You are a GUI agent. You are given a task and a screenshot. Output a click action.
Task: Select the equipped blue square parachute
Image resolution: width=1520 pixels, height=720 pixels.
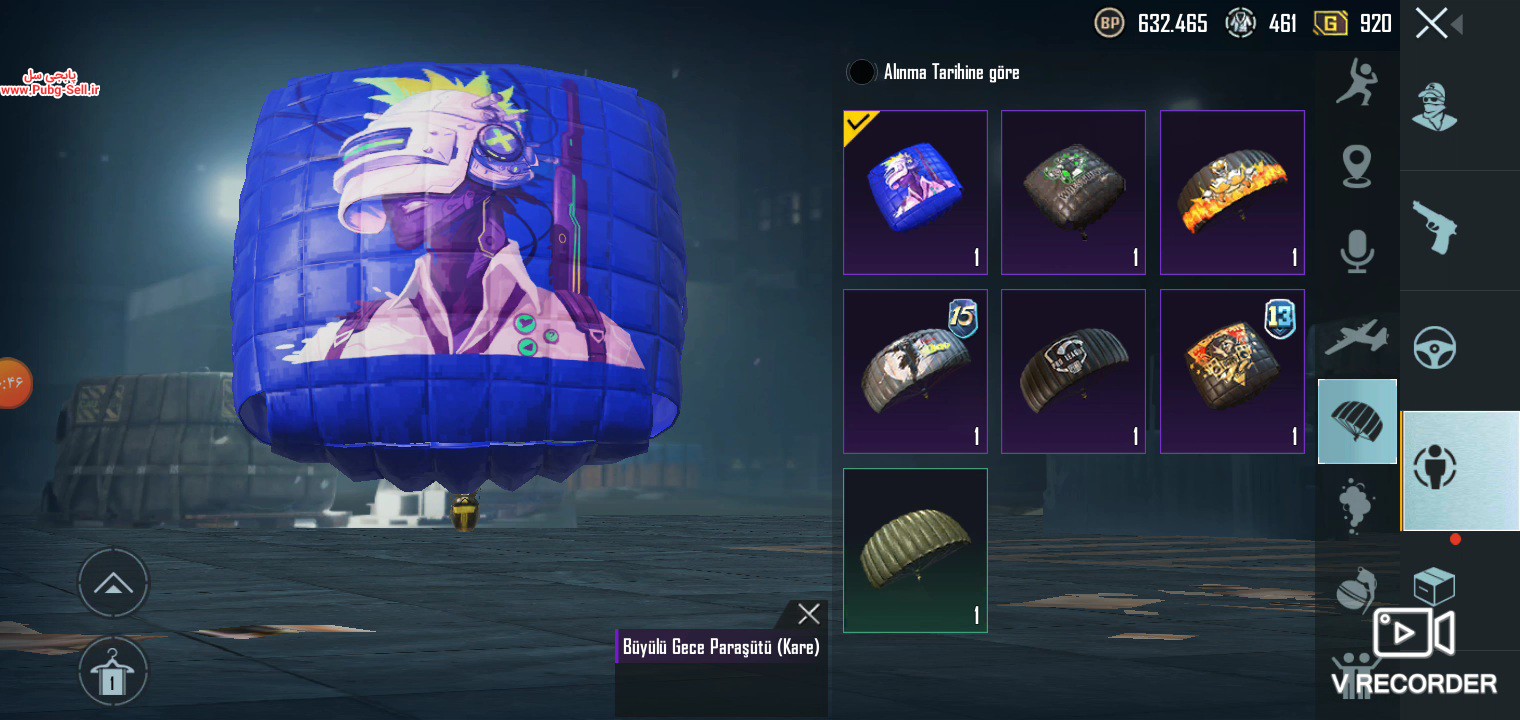coord(915,192)
